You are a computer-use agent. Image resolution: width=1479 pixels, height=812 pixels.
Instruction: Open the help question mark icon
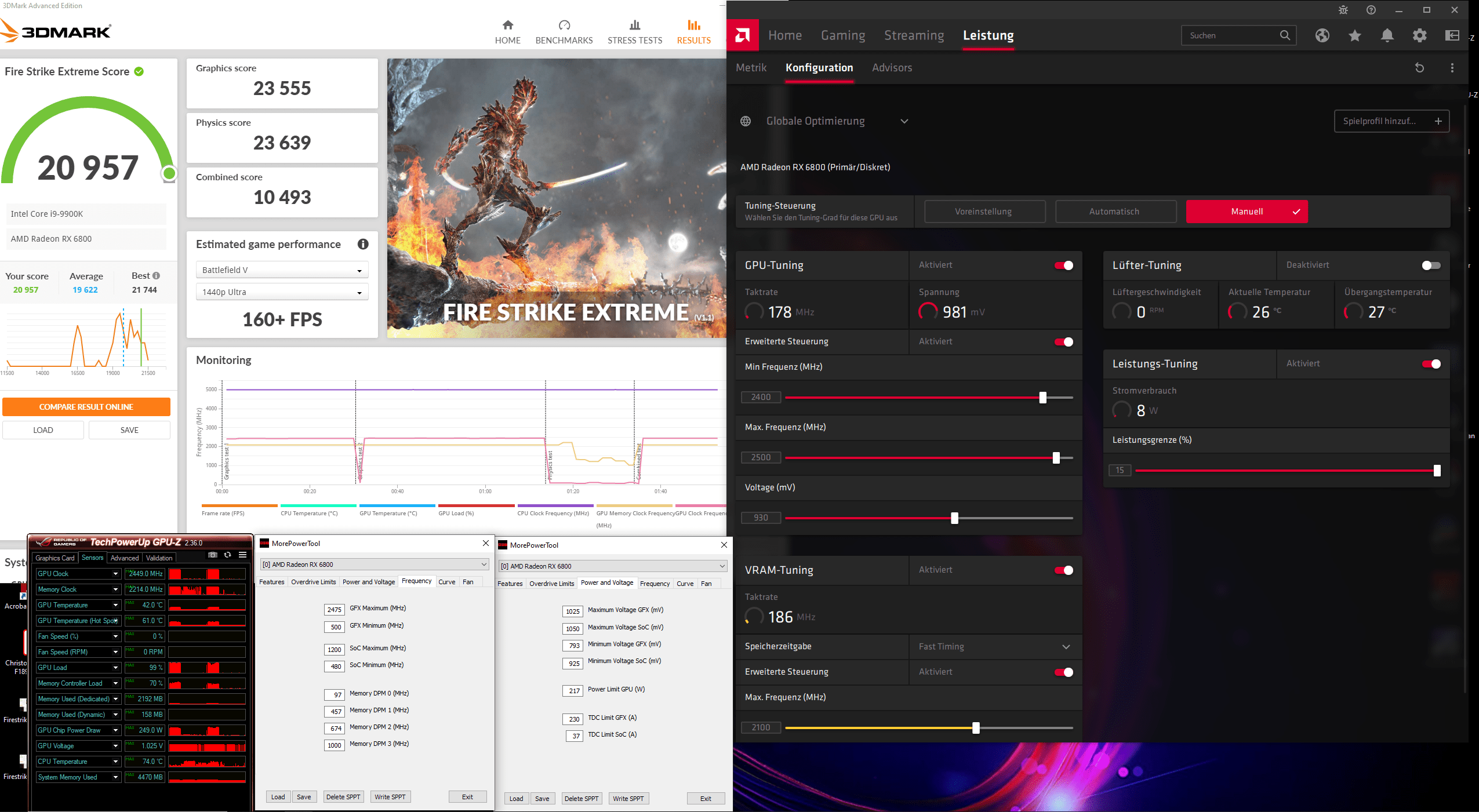pyautogui.click(x=1371, y=10)
